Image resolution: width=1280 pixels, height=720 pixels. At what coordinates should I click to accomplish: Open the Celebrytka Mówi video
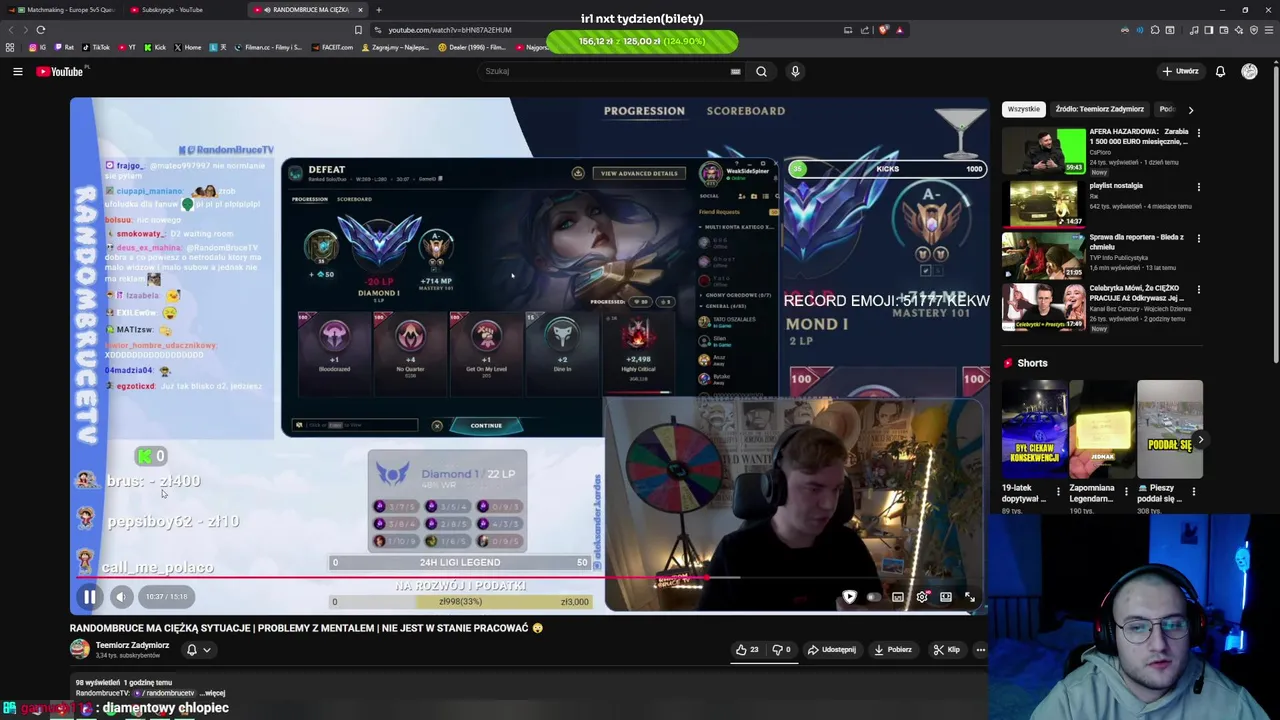click(1044, 307)
